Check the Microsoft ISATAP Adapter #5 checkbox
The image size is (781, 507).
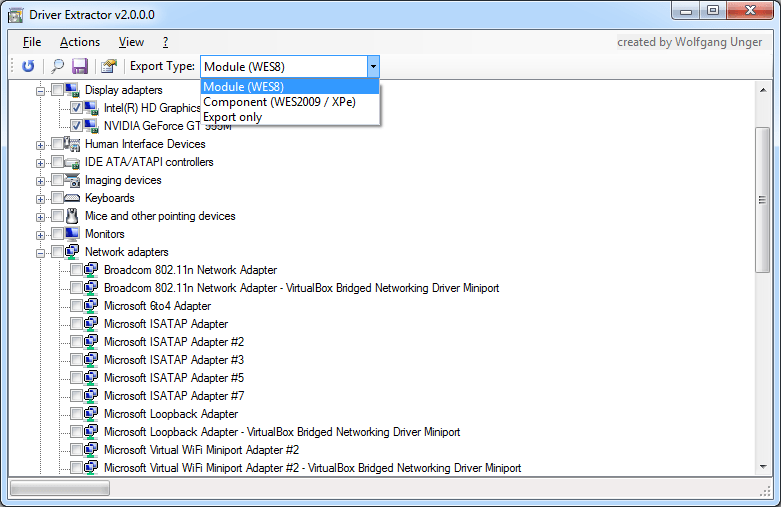[76, 378]
